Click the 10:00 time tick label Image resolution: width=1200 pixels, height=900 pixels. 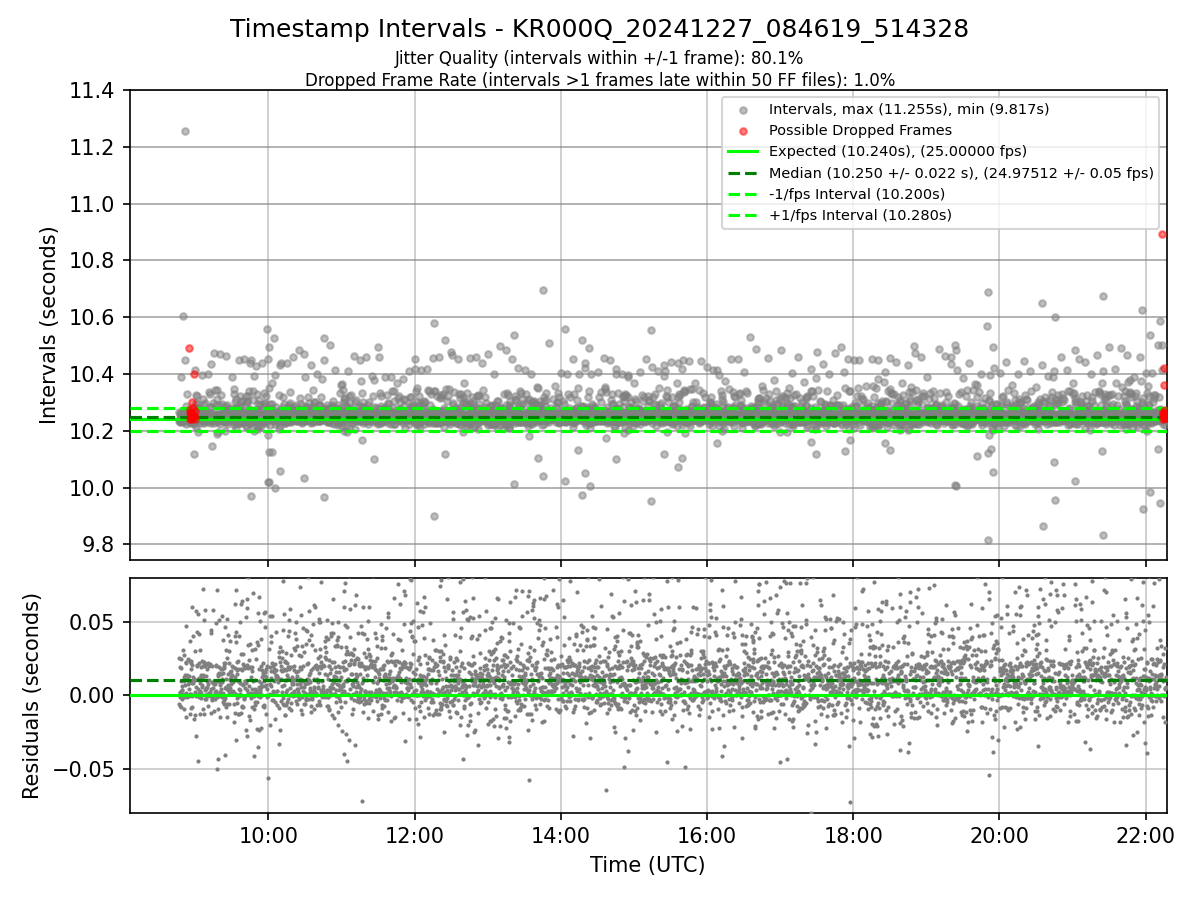(267, 836)
